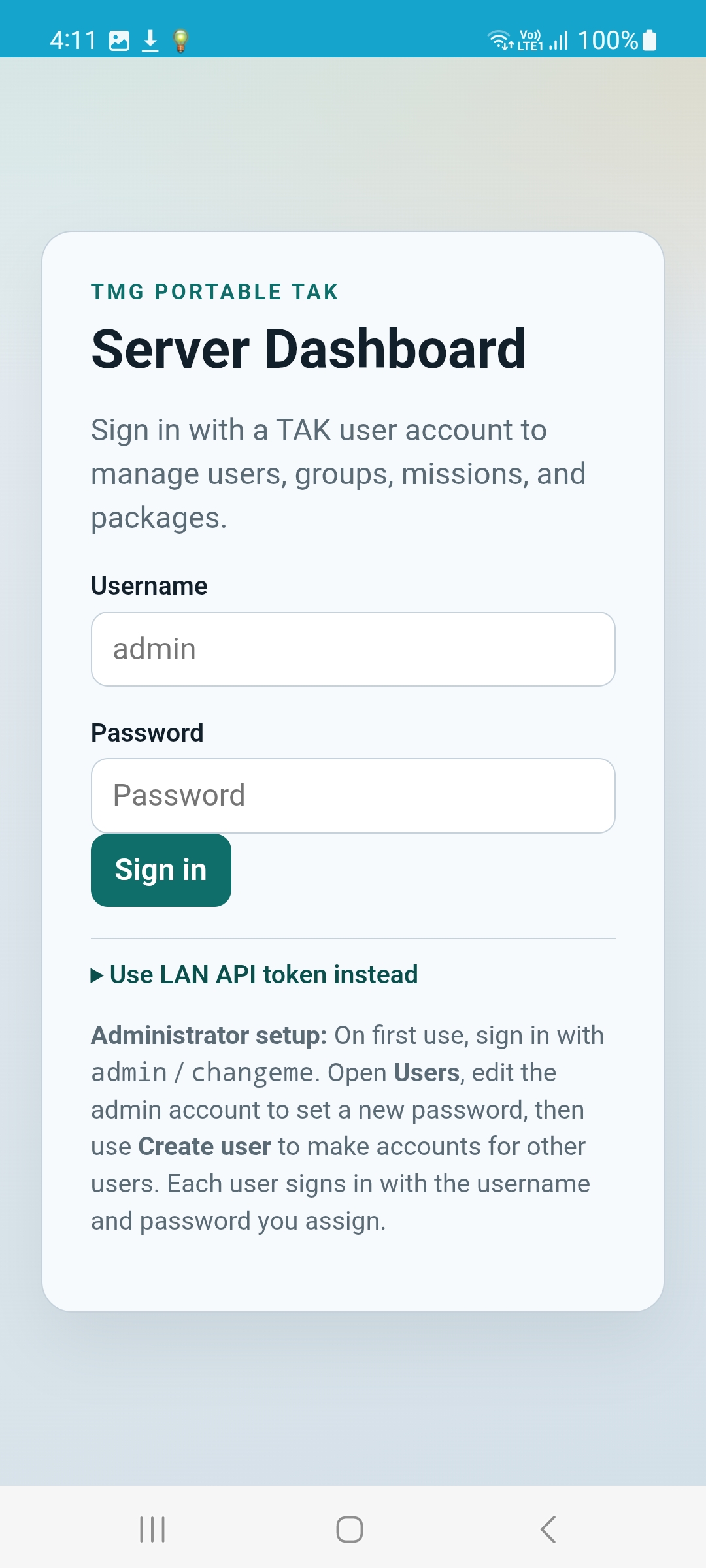Screen dimensions: 706x1568
Task: Tap the VoLTE status icon
Action: [x=530, y=41]
